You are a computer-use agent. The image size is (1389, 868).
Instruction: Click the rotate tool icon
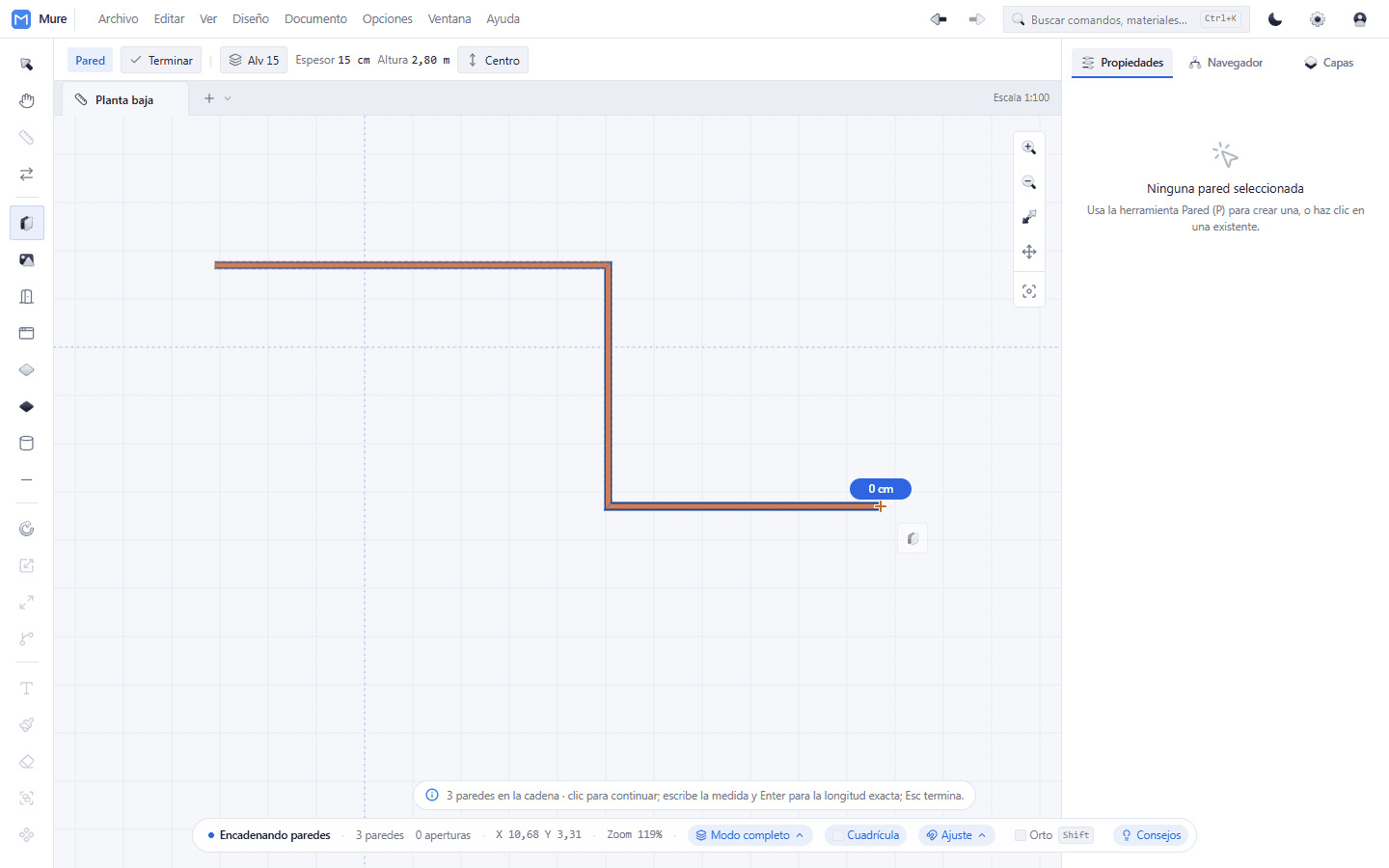[27, 529]
